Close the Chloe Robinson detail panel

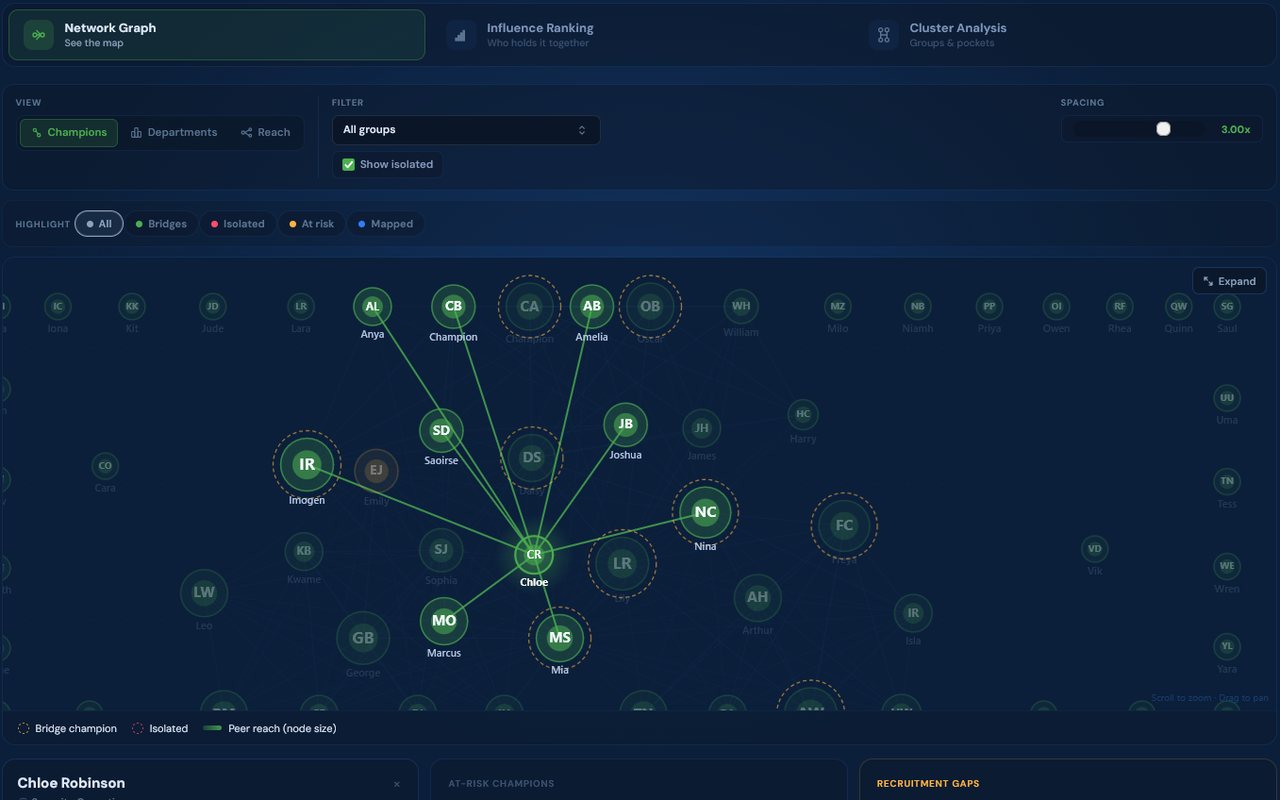coord(397,785)
